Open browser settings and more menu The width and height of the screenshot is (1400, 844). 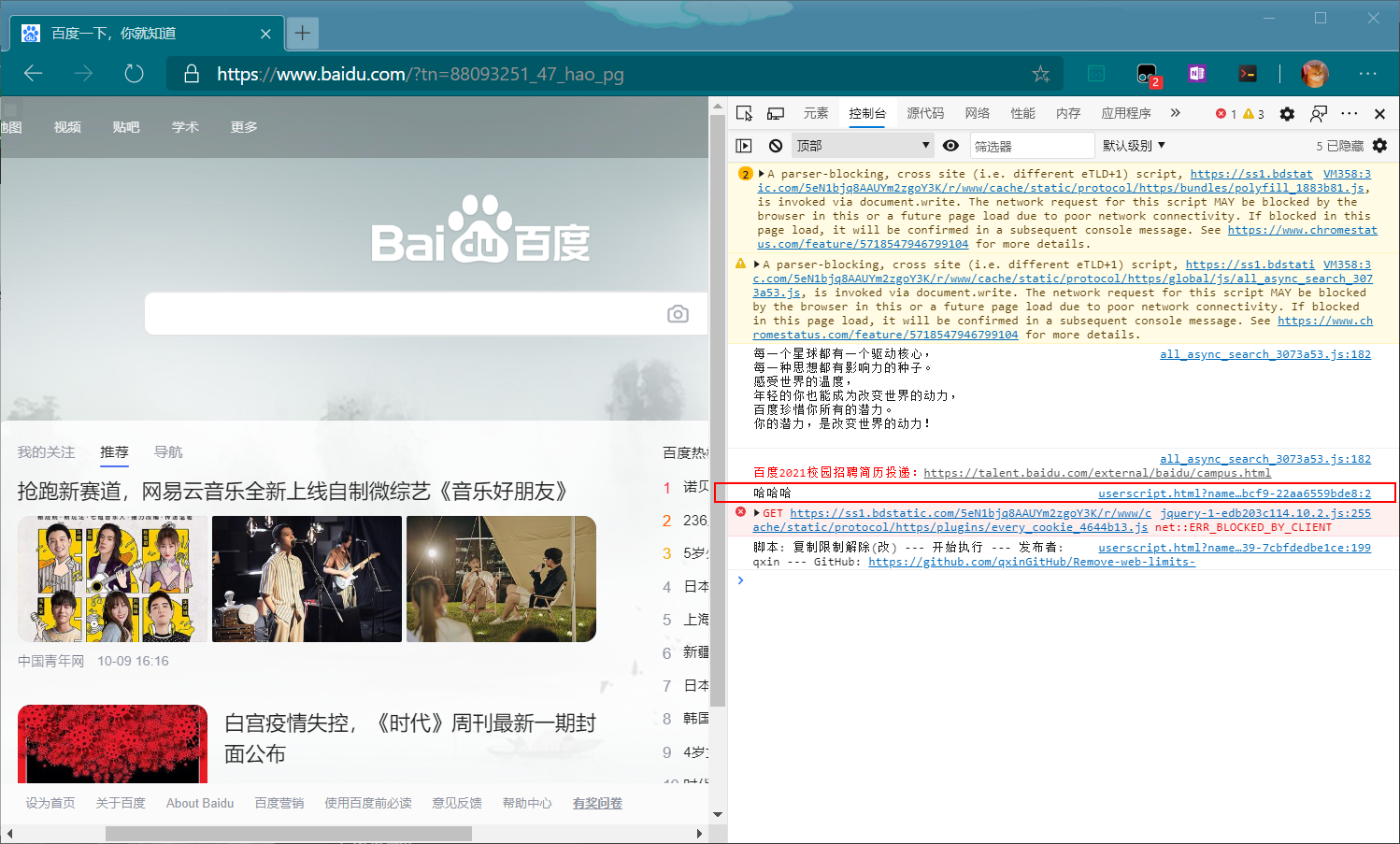pos(1368,74)
